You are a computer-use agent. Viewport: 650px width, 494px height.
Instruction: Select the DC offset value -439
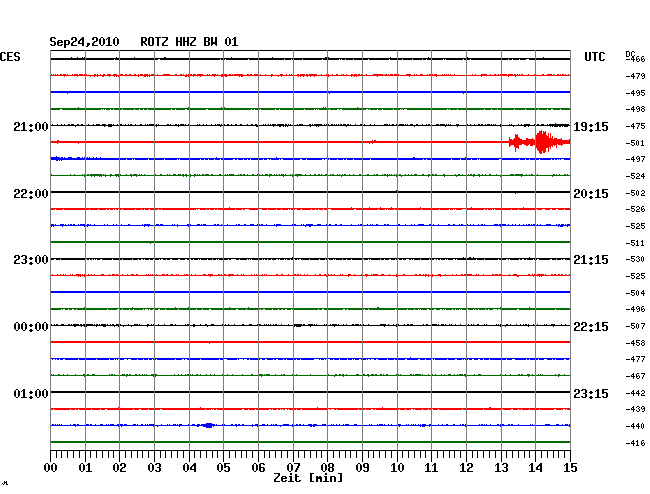click(635, 409)
